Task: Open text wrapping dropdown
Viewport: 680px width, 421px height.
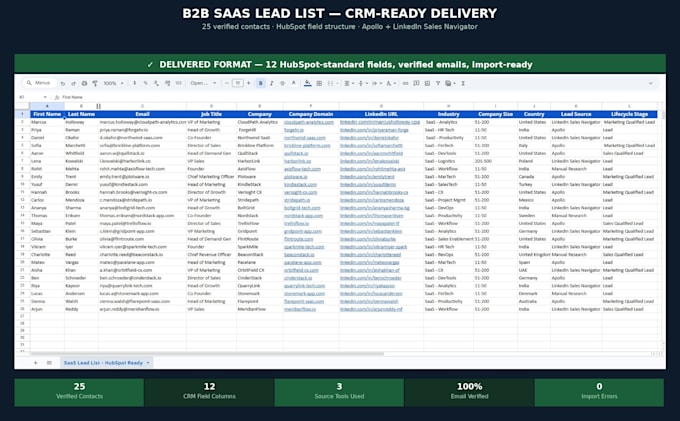Action: (376, 83)
